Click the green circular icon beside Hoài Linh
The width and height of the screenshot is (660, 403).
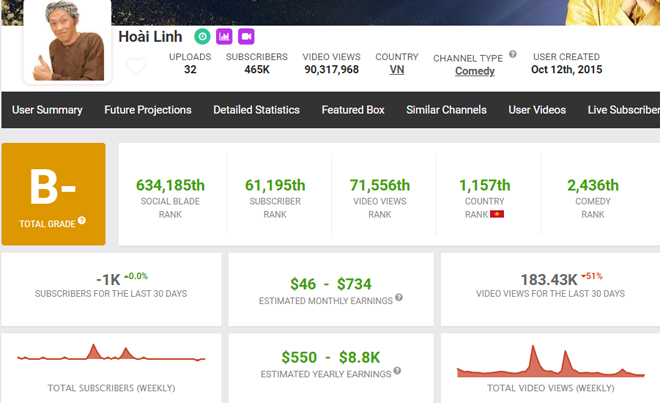pos(202,37)
